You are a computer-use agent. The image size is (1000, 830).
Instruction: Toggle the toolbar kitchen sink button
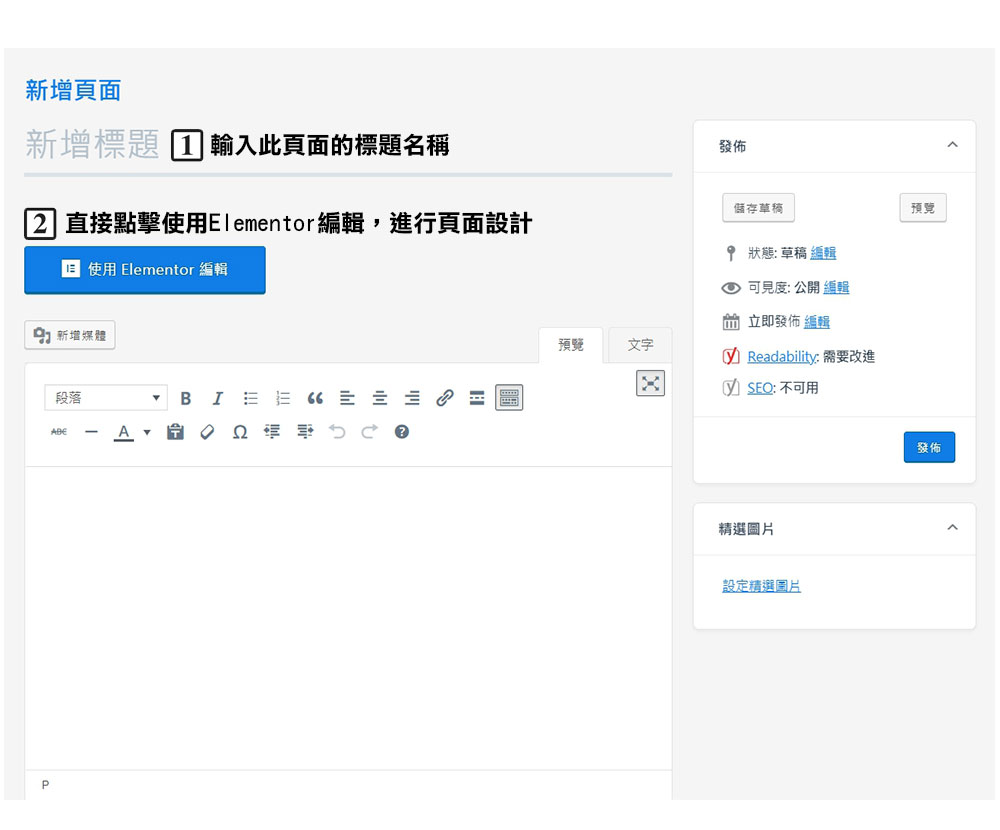(509, 398)
